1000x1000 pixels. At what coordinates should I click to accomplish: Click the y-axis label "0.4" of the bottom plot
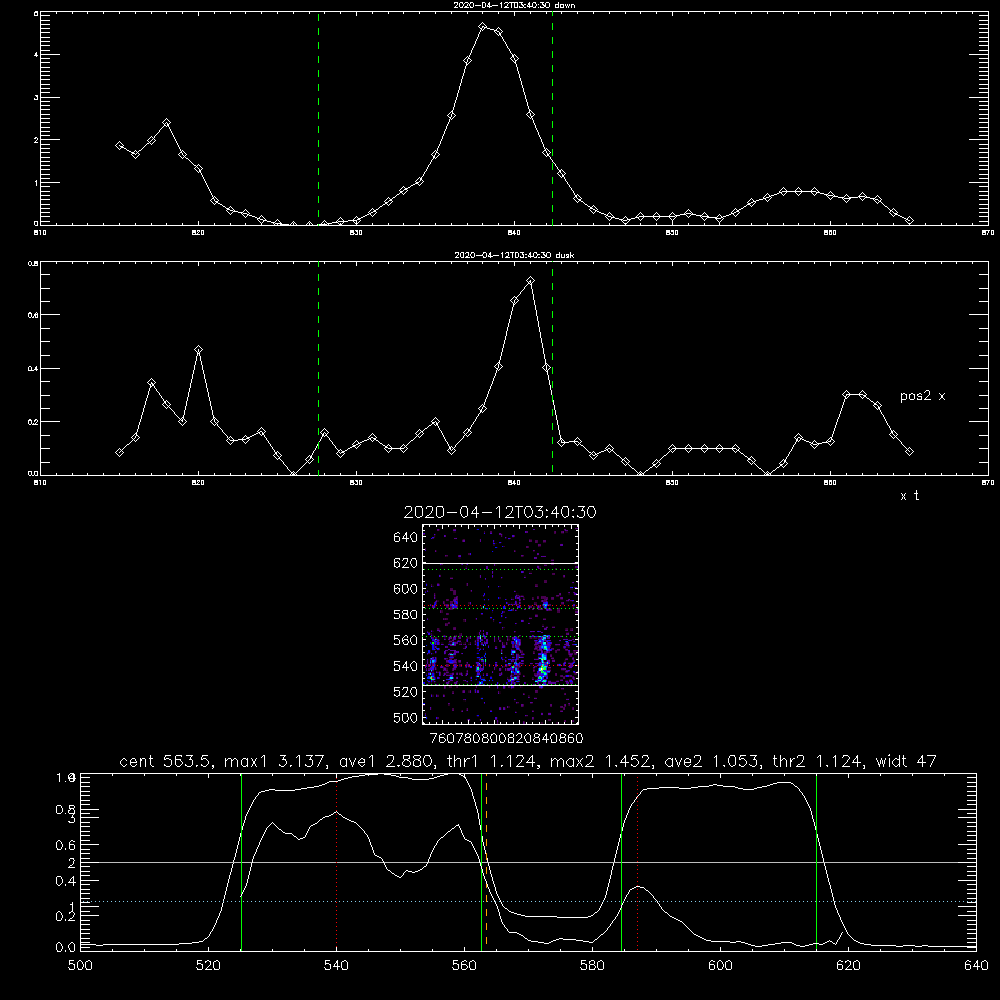tap(67, 881)
